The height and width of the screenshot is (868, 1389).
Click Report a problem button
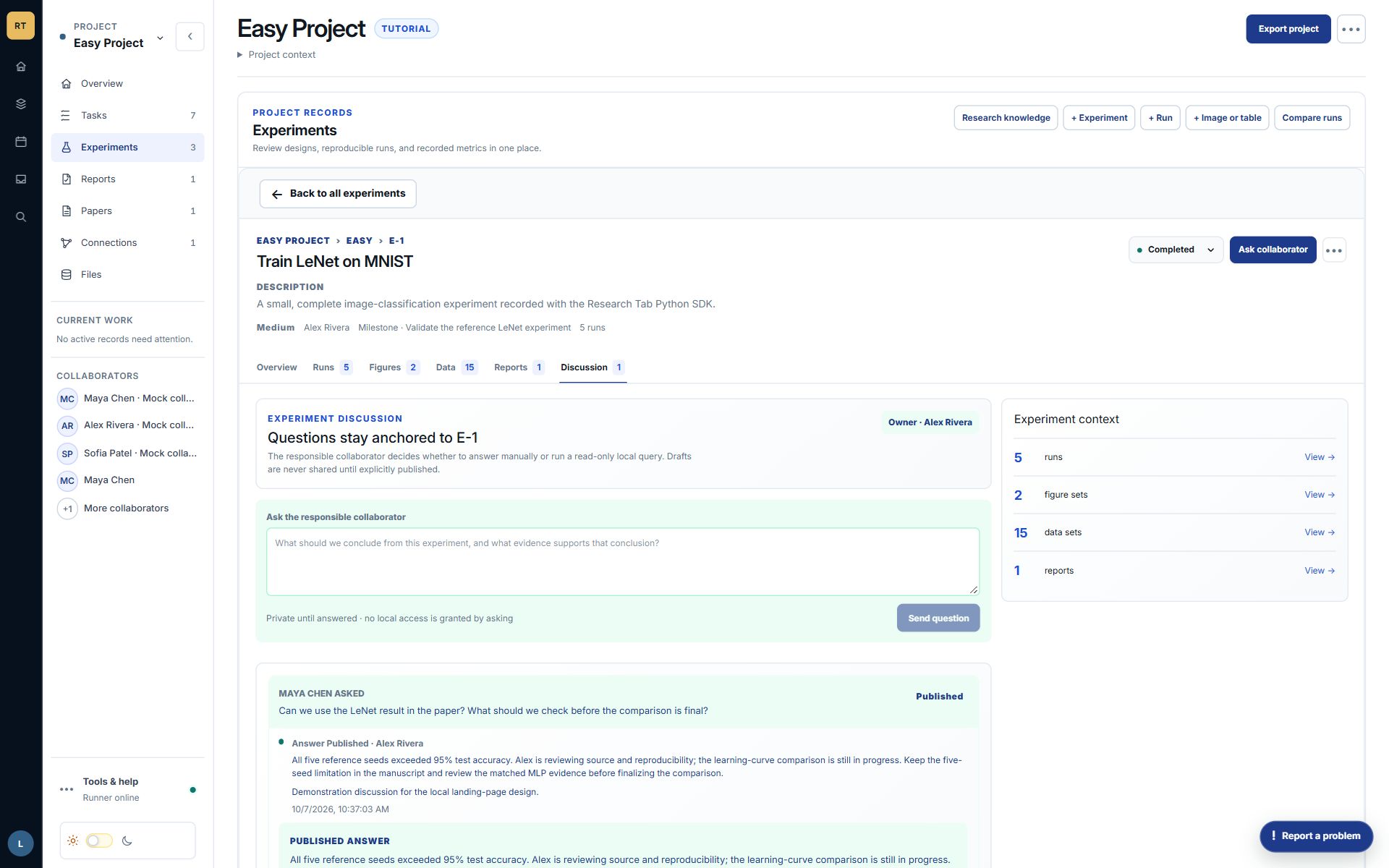click(1316, 836)
